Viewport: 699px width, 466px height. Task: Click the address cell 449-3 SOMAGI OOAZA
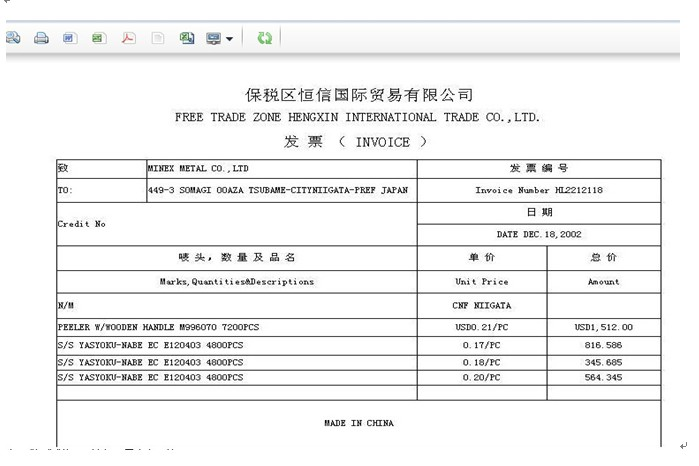282,190
